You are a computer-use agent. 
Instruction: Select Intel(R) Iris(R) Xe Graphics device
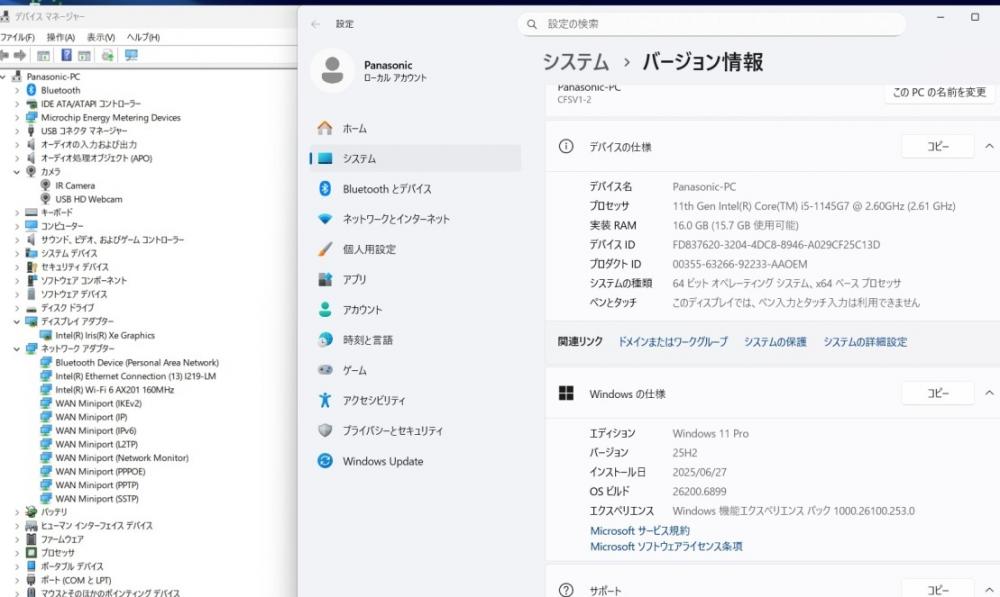[105, 336]
